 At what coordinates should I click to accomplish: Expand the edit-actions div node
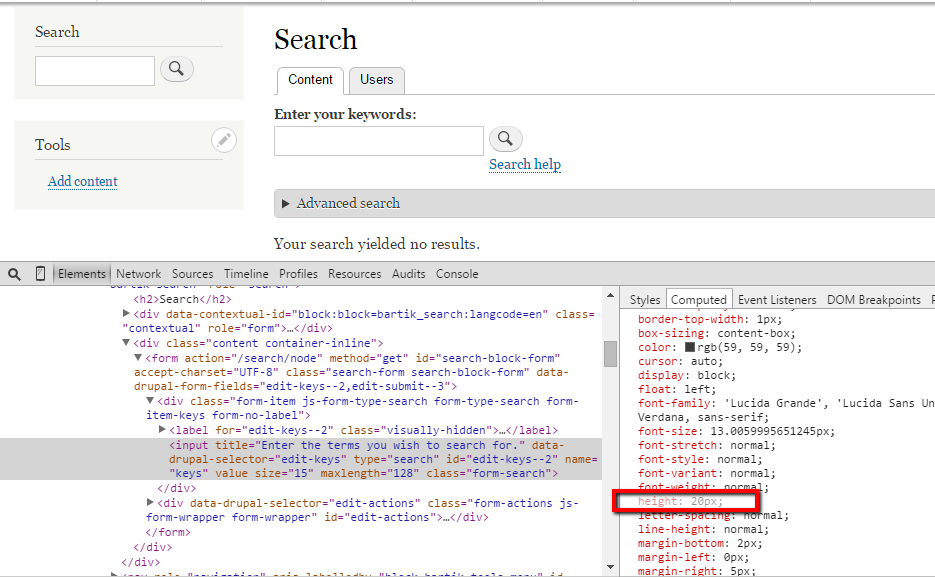click(150, 502)
